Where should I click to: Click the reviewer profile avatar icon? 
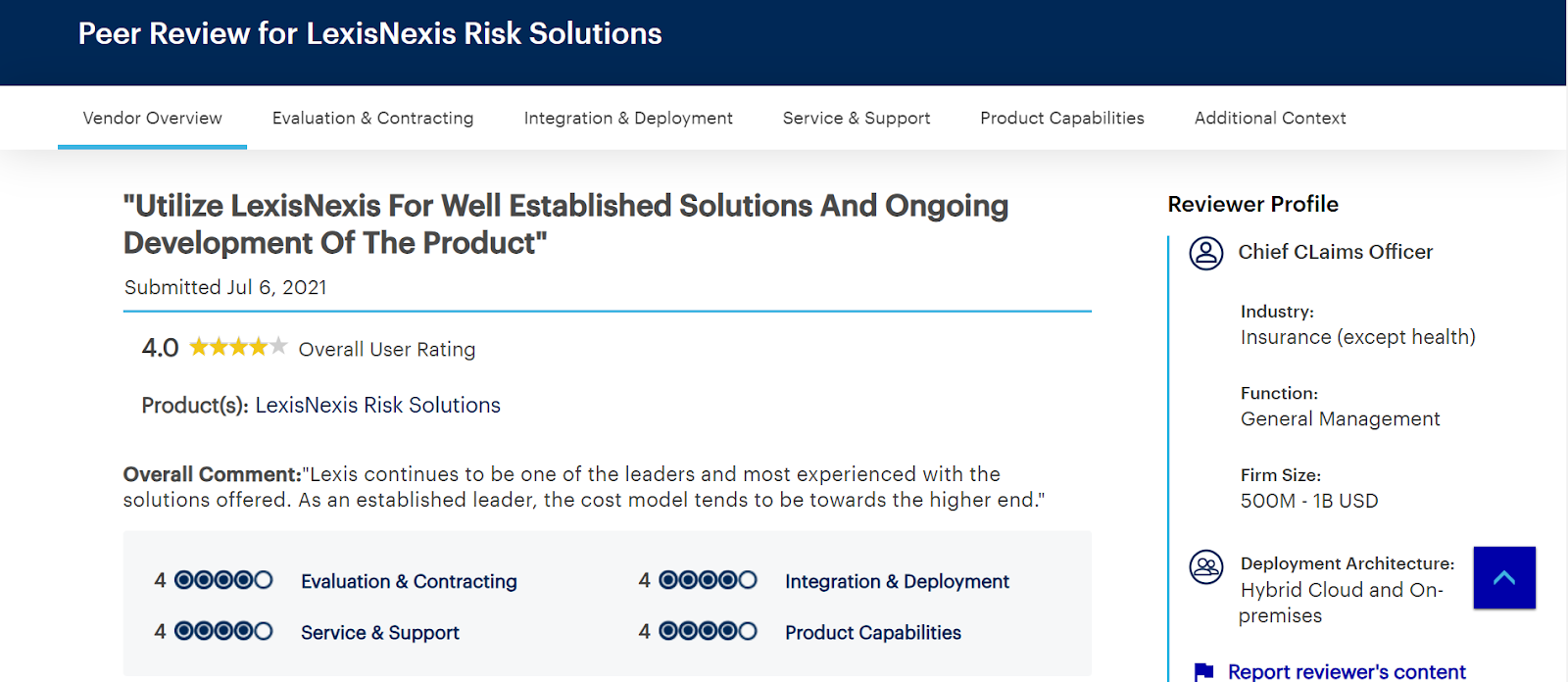[x=1206, y=253]
